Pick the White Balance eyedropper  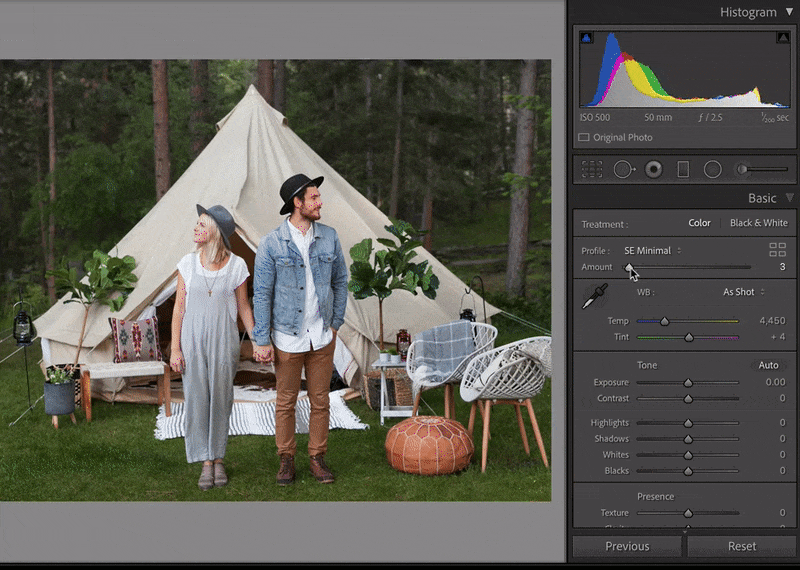(595, 296)
